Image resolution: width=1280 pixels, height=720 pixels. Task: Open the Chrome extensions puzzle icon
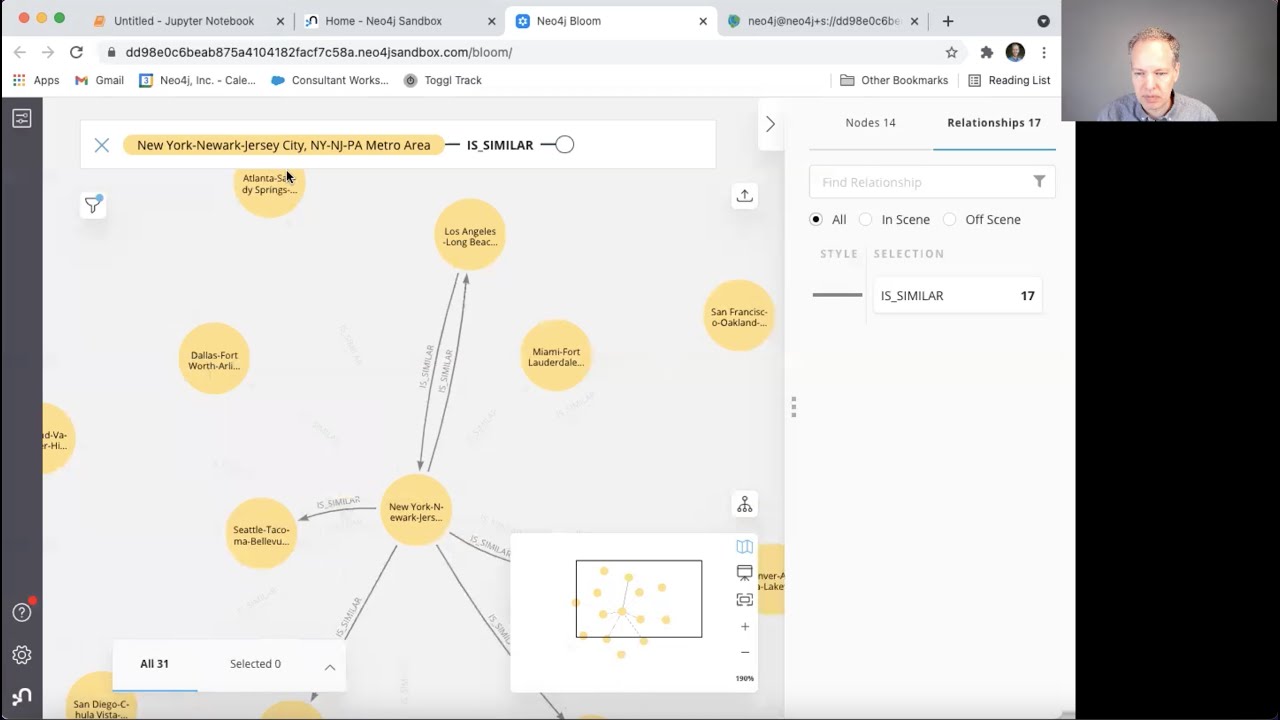click(986, 52)
